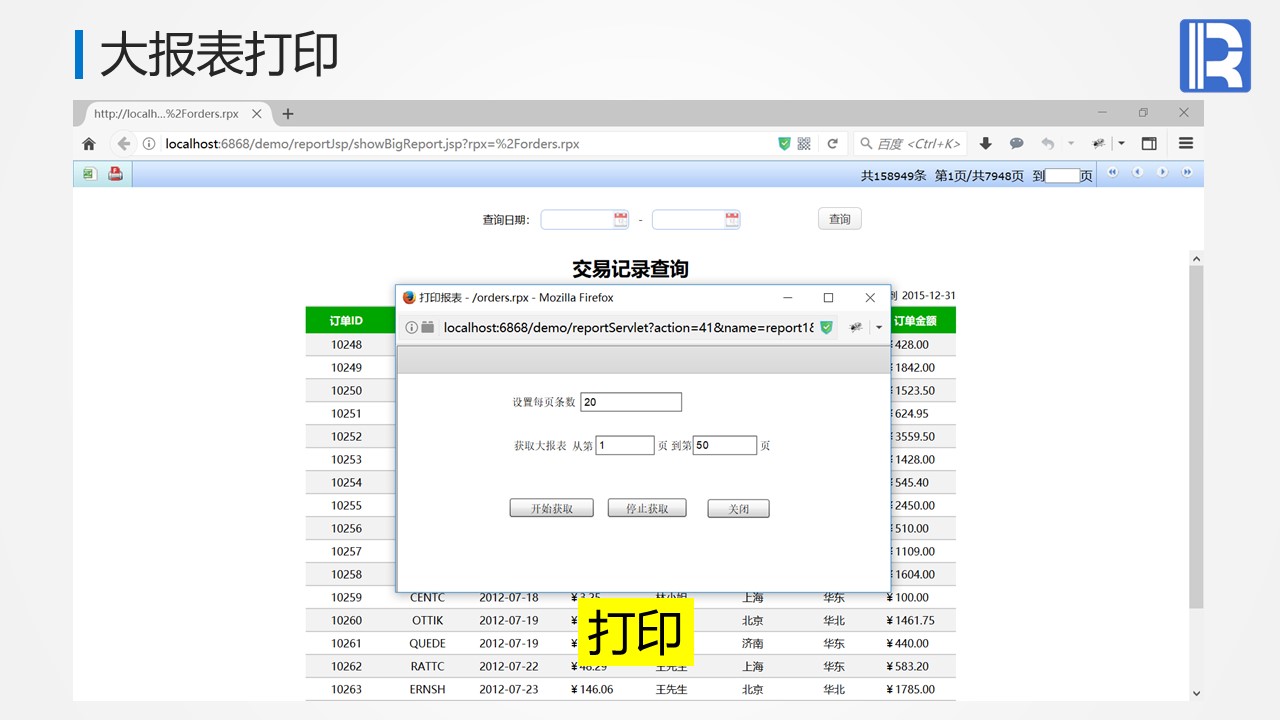Go to the browser home page
The height and width of the screenshot is (720, 1280).
[x=89, y=144]
